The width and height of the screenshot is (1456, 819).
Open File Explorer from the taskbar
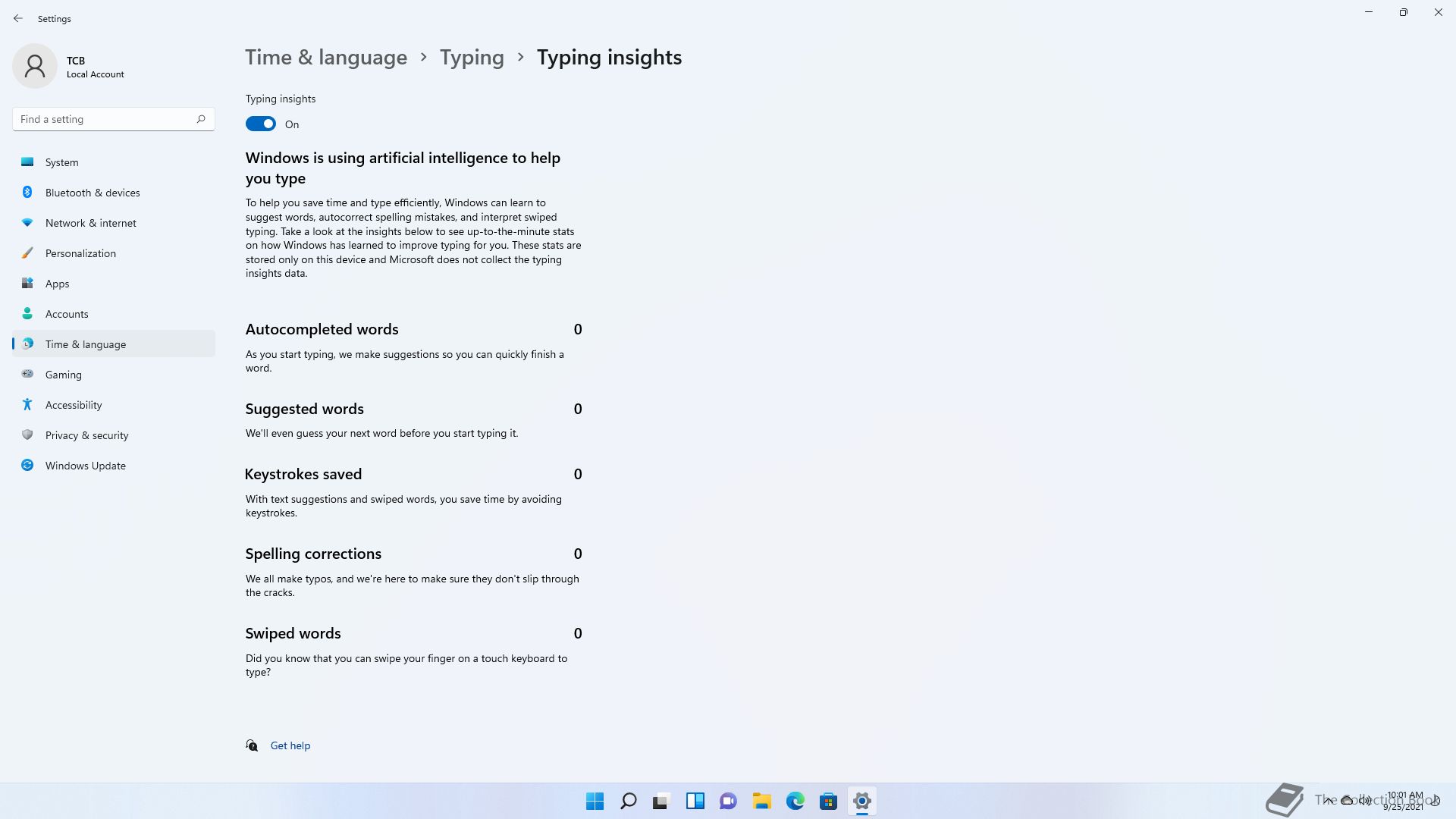[x=762, y=801]
